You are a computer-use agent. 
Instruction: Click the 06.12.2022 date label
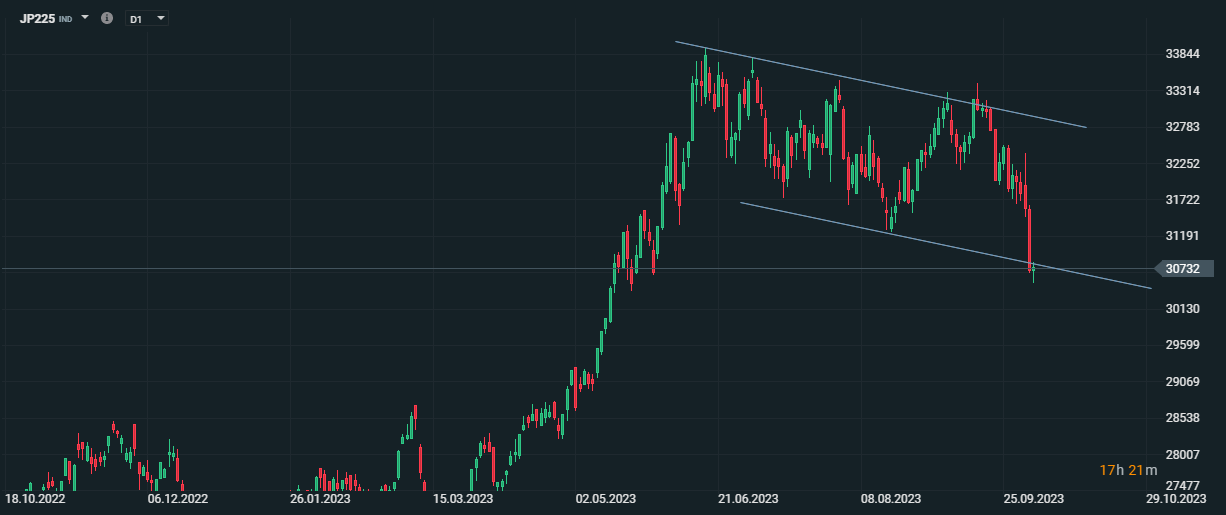pyautogui.click(x=178, y=498)
